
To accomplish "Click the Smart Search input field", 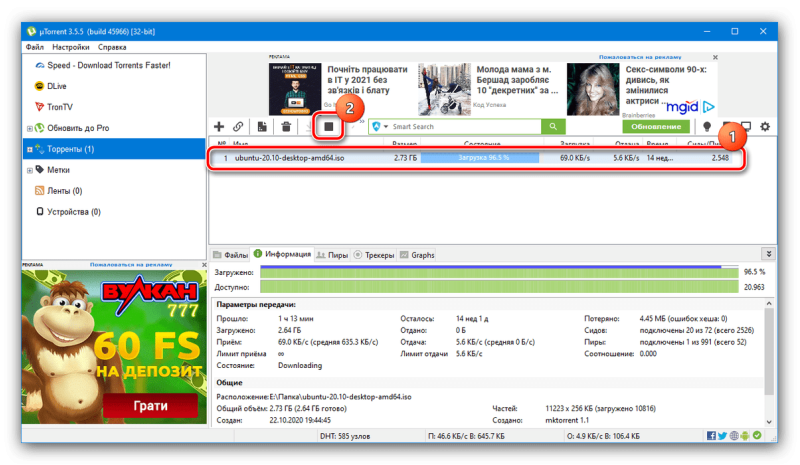I will 464,127.
